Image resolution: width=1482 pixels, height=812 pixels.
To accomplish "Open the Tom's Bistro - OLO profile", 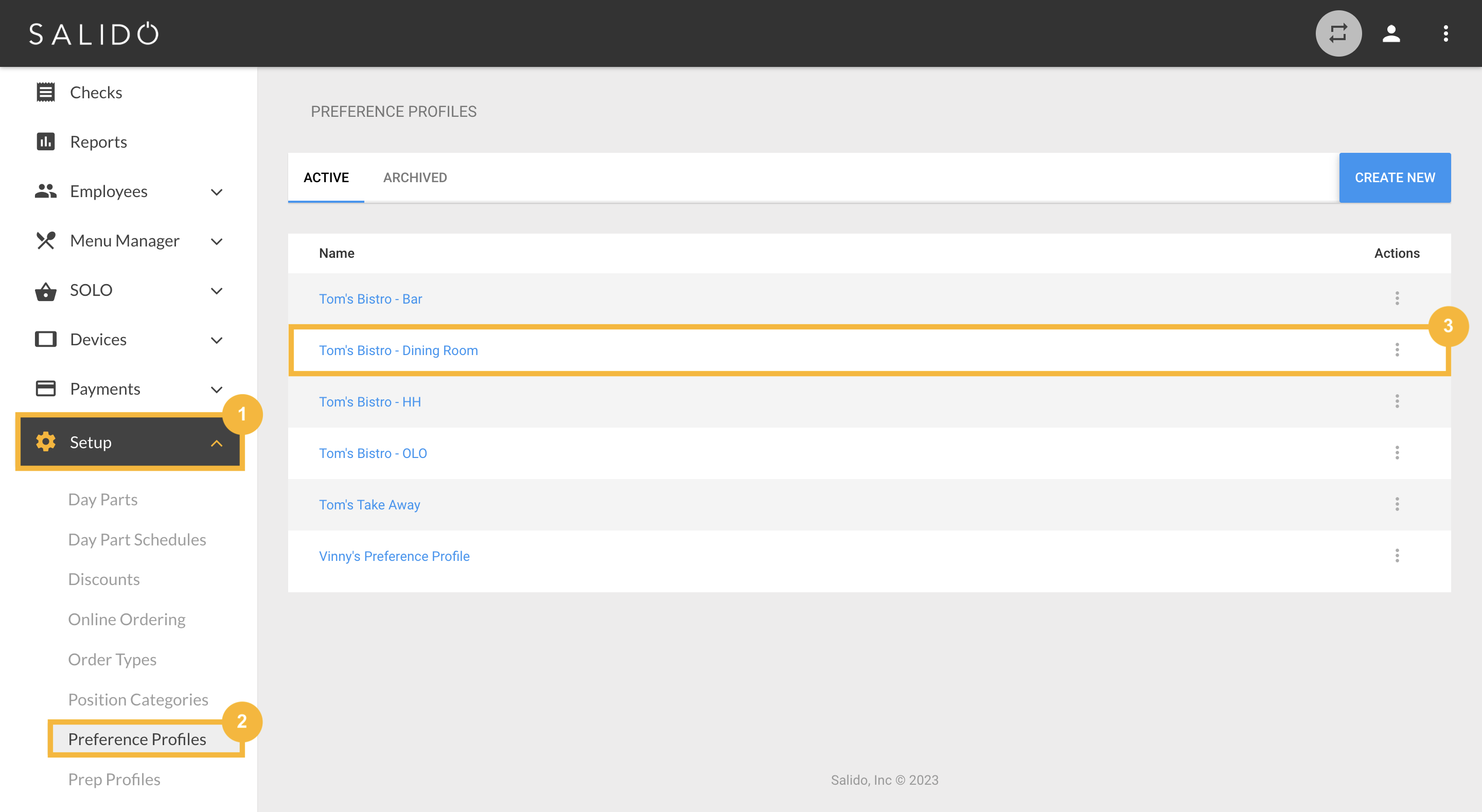I will coord(373,453).
